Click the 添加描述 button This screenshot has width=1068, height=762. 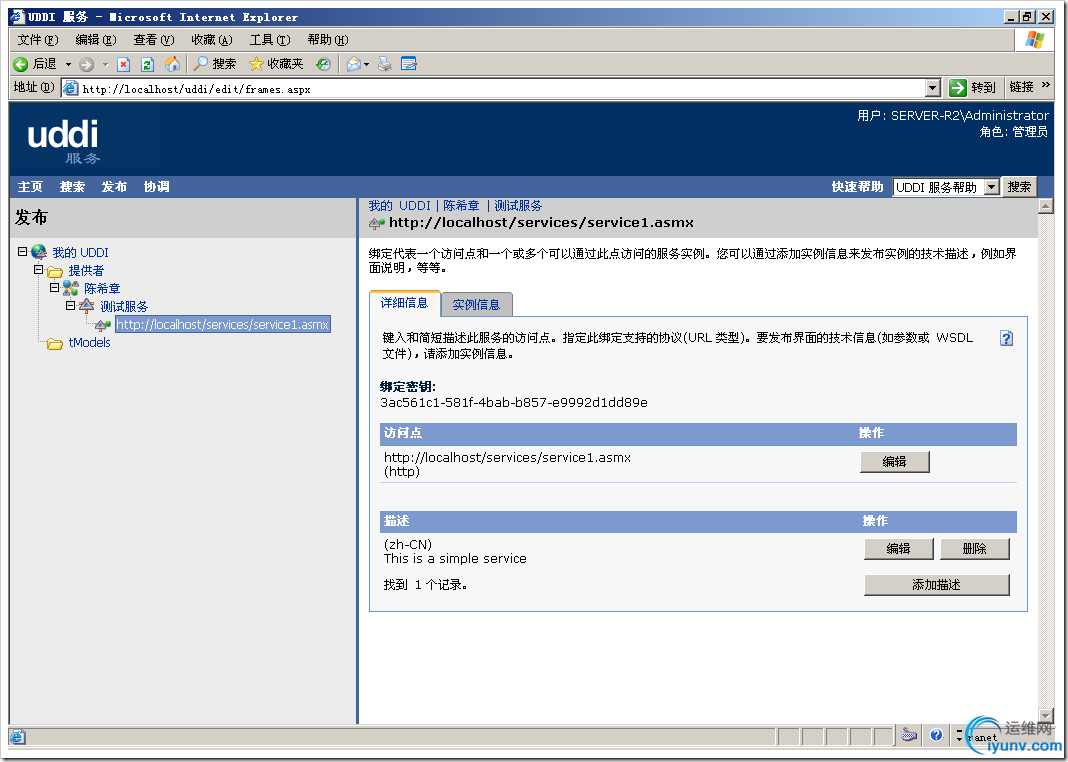[937, 585]
